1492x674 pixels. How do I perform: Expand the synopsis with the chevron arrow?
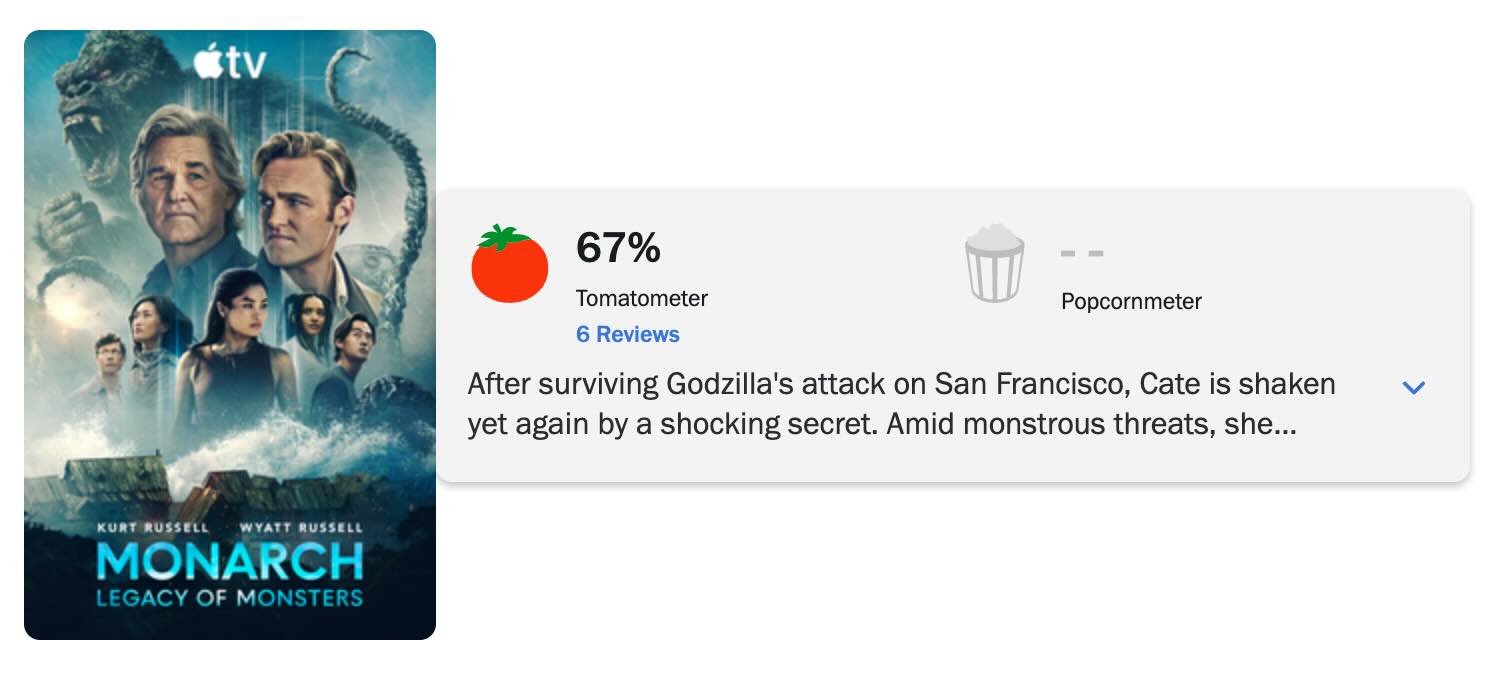pyautogui.click(x=1413, y=387)
